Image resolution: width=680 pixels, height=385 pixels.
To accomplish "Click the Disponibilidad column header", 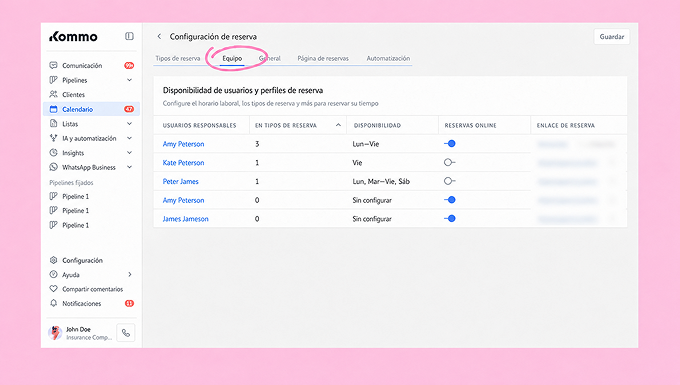I will pyautogui.click(x=377, y=125).
